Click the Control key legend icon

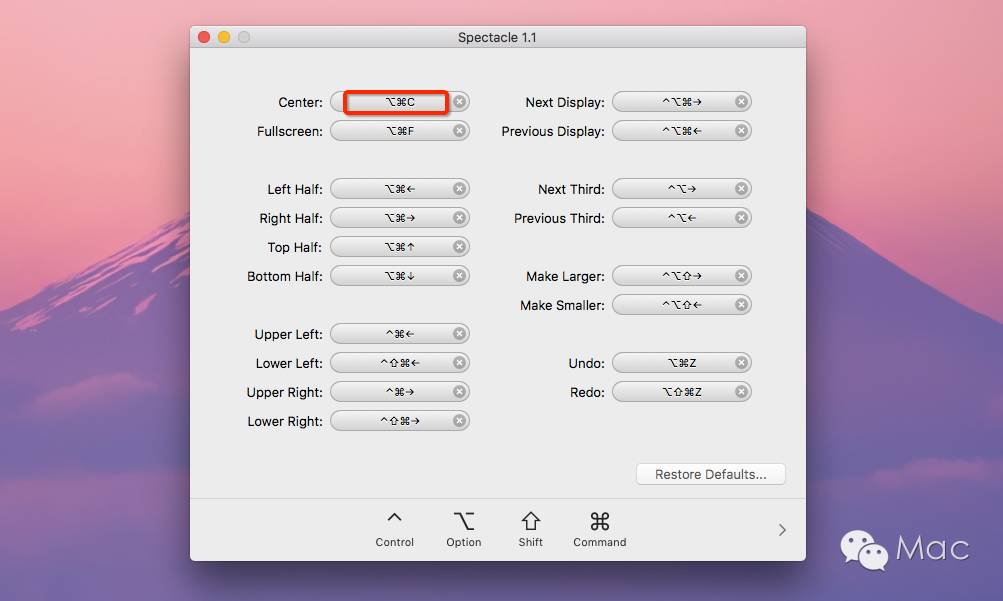click(x=395, y=519)
